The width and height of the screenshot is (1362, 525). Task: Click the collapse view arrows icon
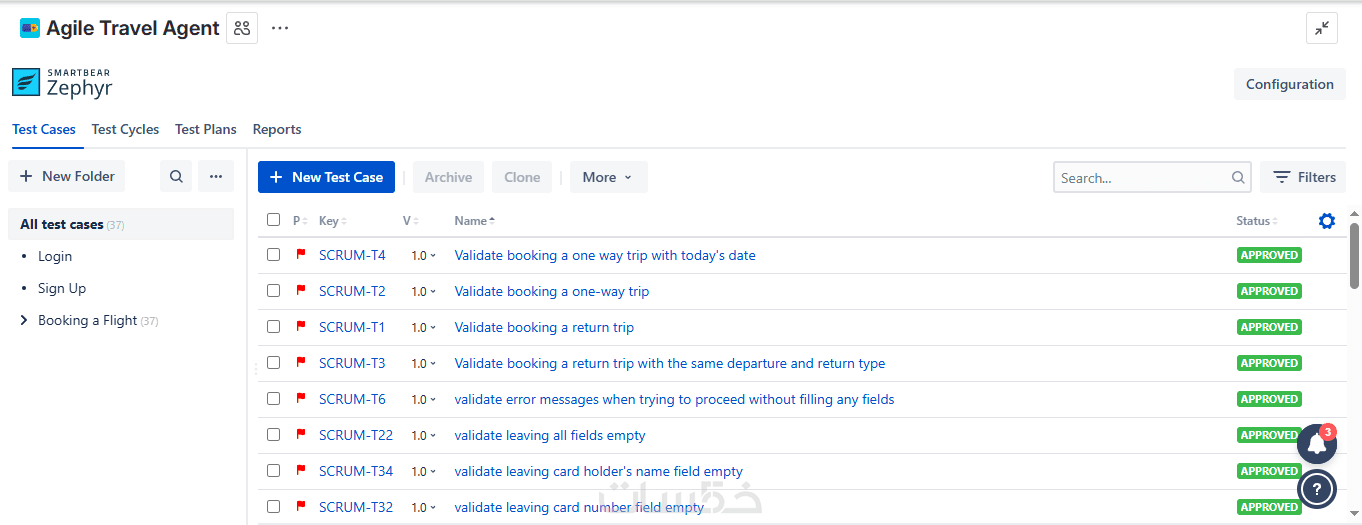(x=1321, y=28)
